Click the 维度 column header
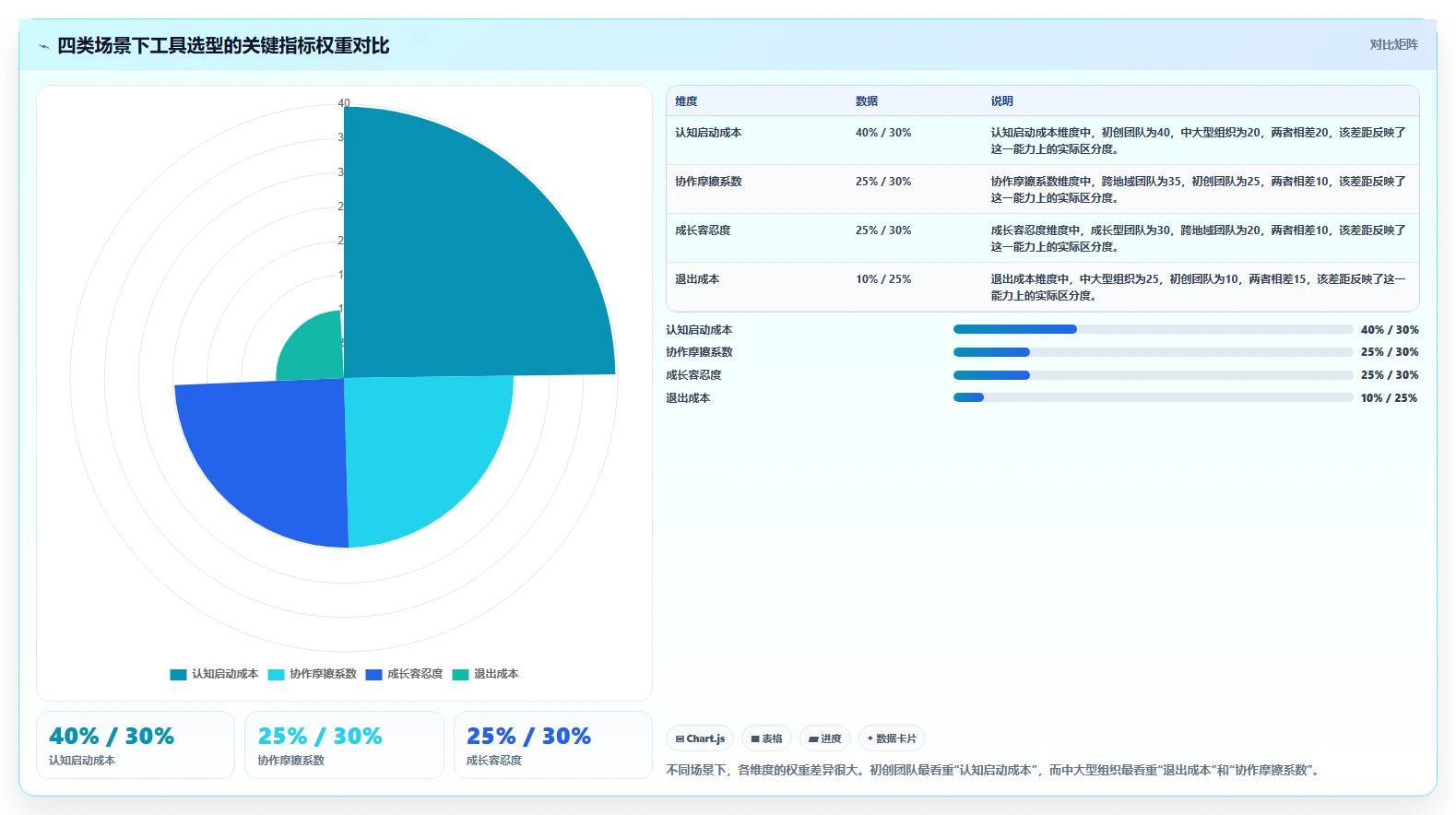The height and width of the screenshot is (815, 1456). [686, 101]
